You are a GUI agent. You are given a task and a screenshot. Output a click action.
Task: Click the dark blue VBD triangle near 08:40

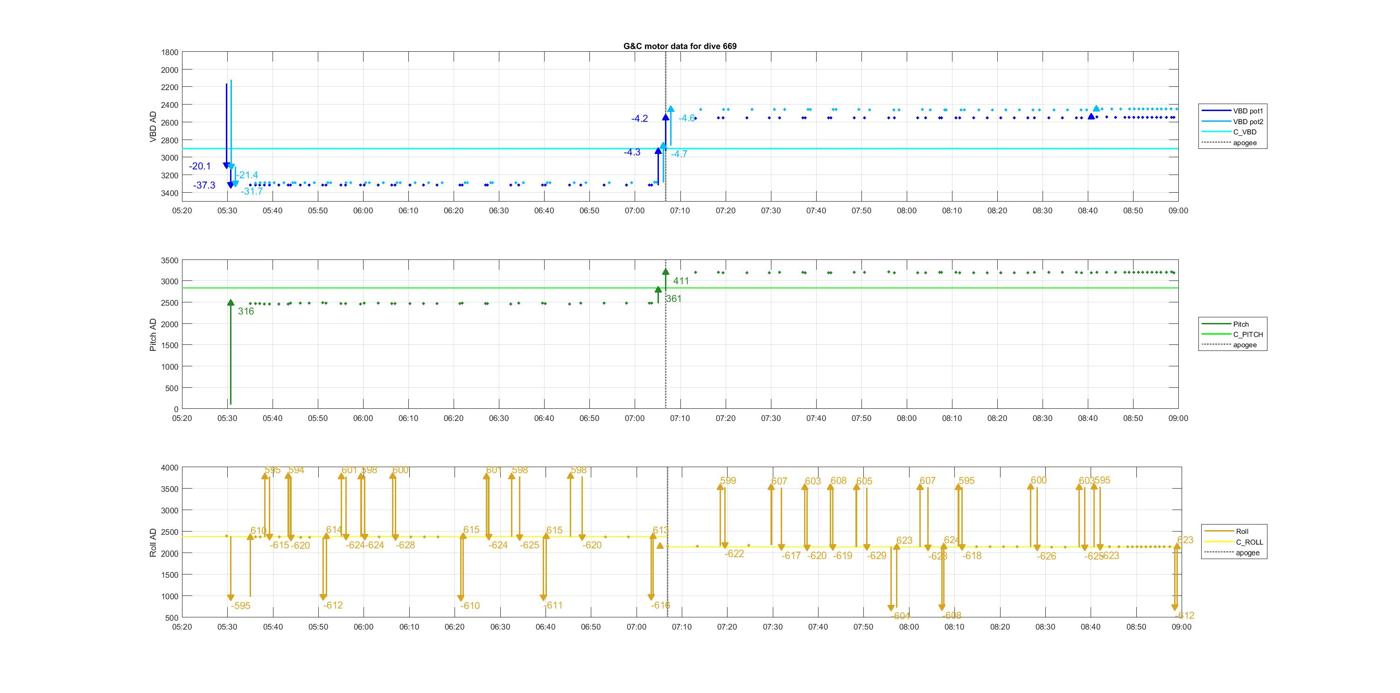pos(1091,116)
